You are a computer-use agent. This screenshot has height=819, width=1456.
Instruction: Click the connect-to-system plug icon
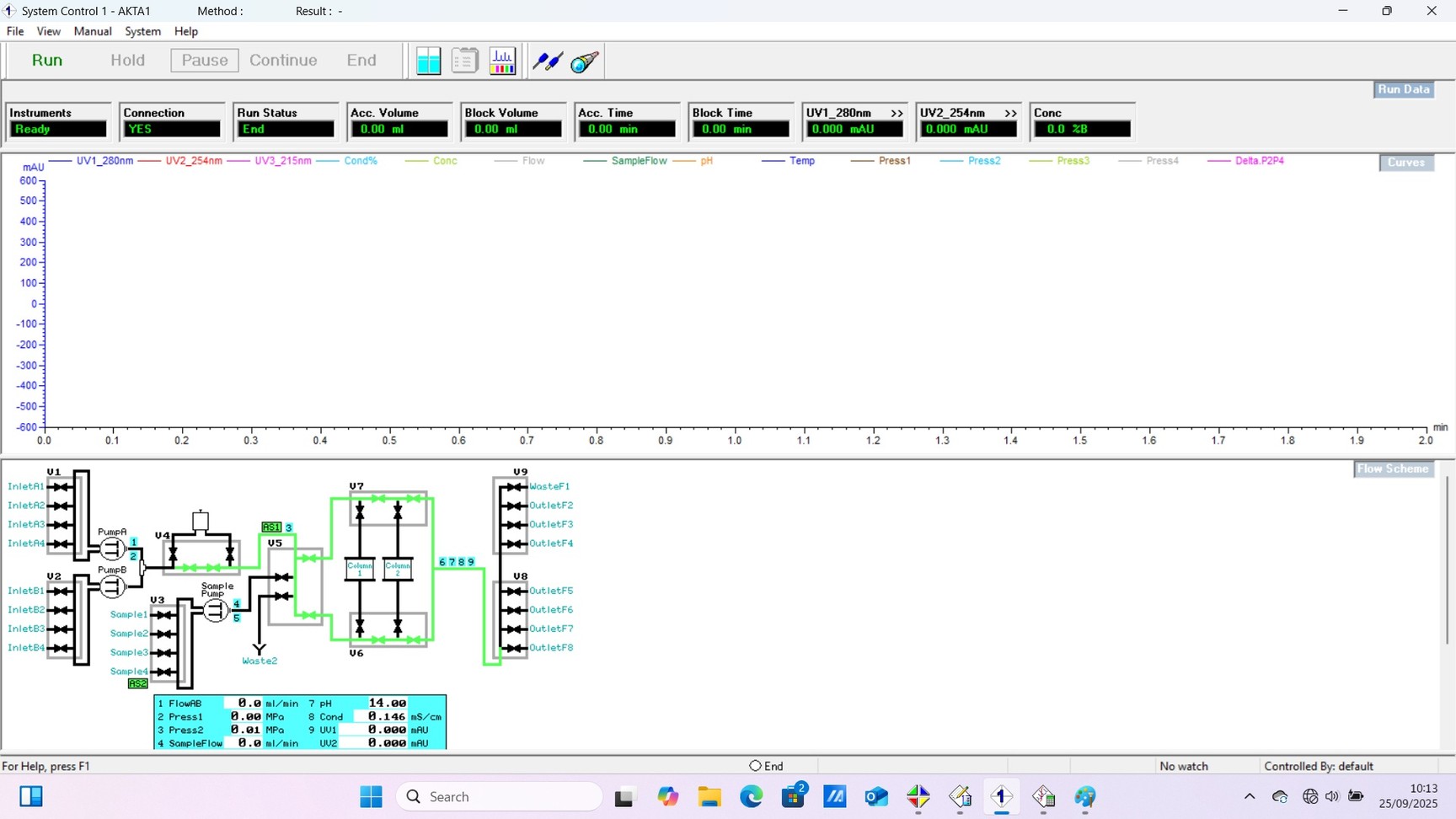pyautogui.click(x=548, y=61)
